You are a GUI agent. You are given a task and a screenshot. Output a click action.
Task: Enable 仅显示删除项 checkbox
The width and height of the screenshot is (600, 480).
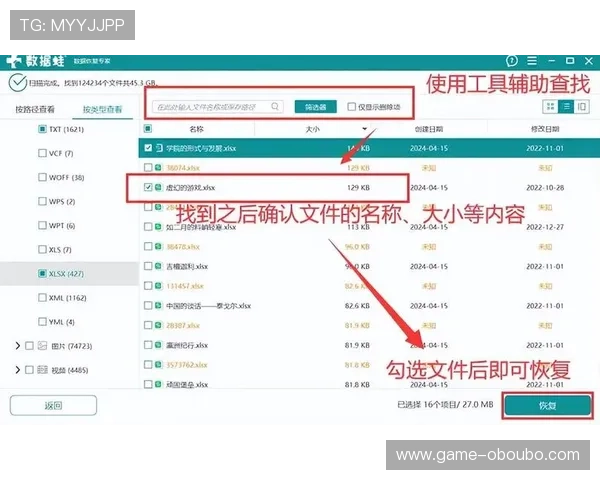(351, 106)
